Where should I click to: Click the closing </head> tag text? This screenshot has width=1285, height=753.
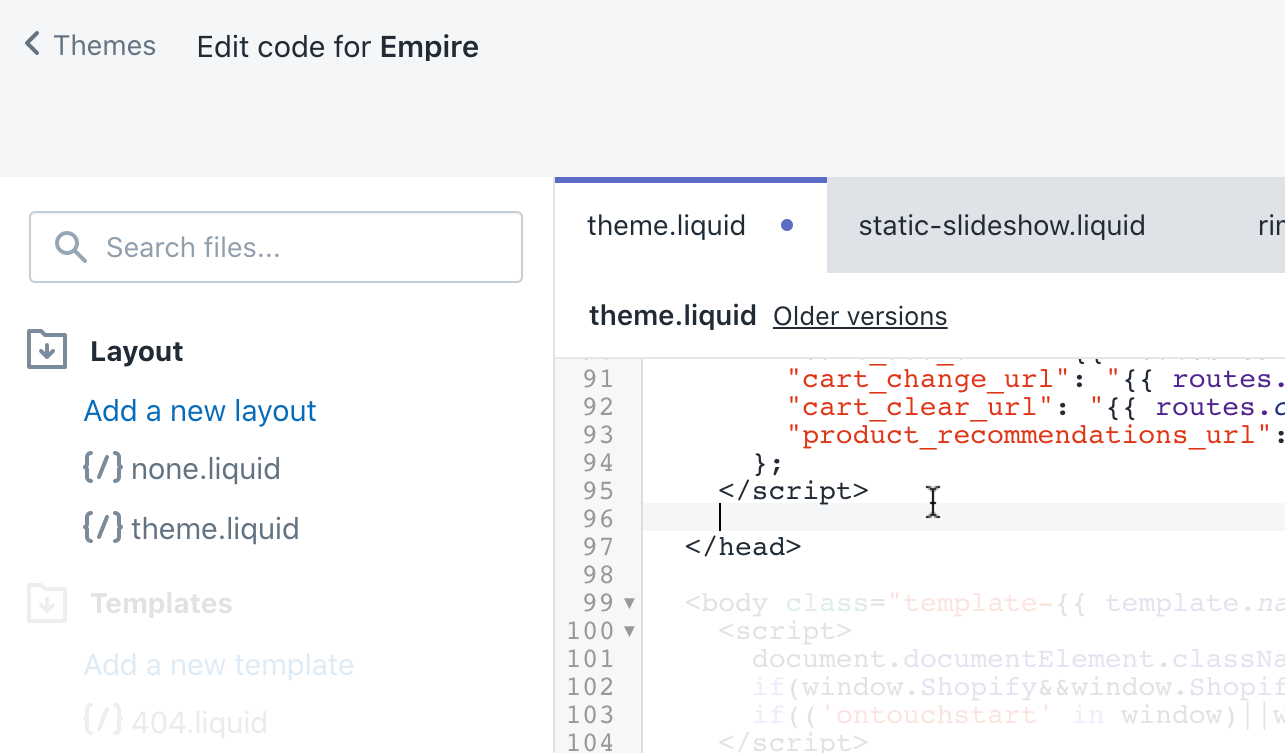click(x=743, y=546)
